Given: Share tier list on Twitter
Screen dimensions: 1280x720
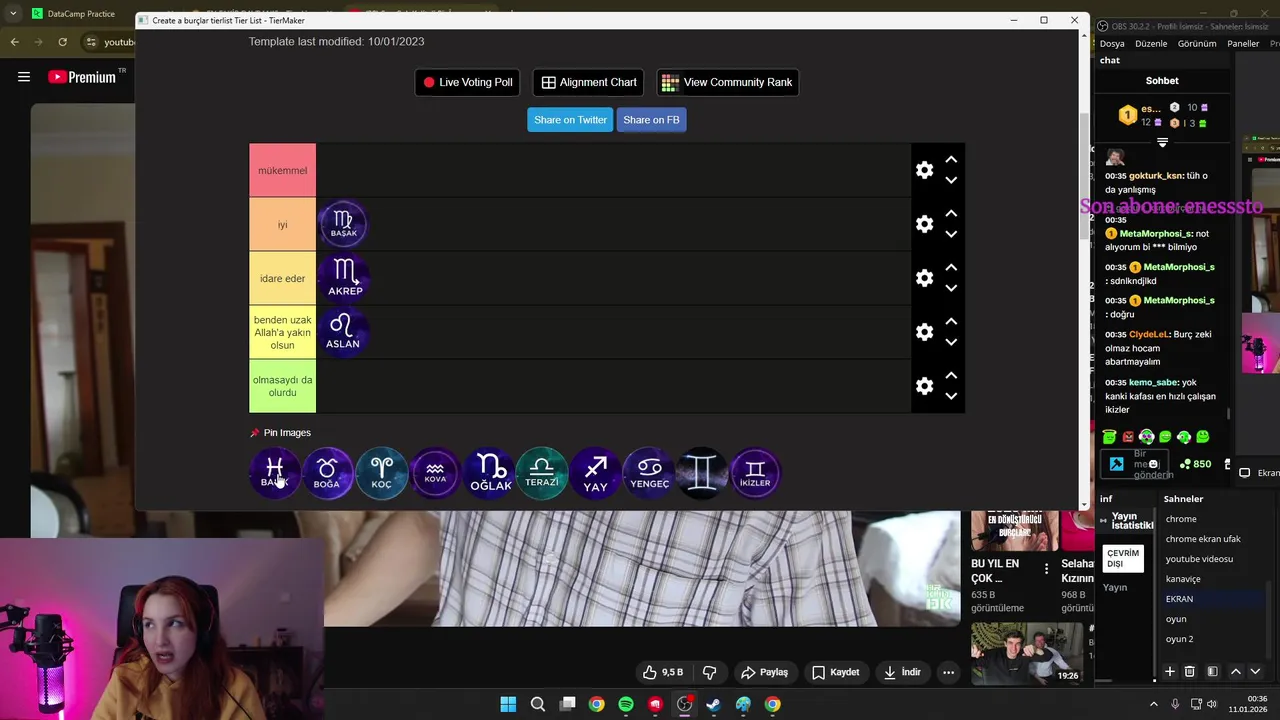Looking at the screenshot, I should [570, 120].
